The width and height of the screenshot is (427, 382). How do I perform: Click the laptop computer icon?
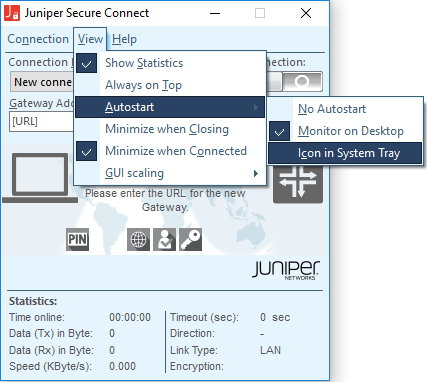click(40, 178)
